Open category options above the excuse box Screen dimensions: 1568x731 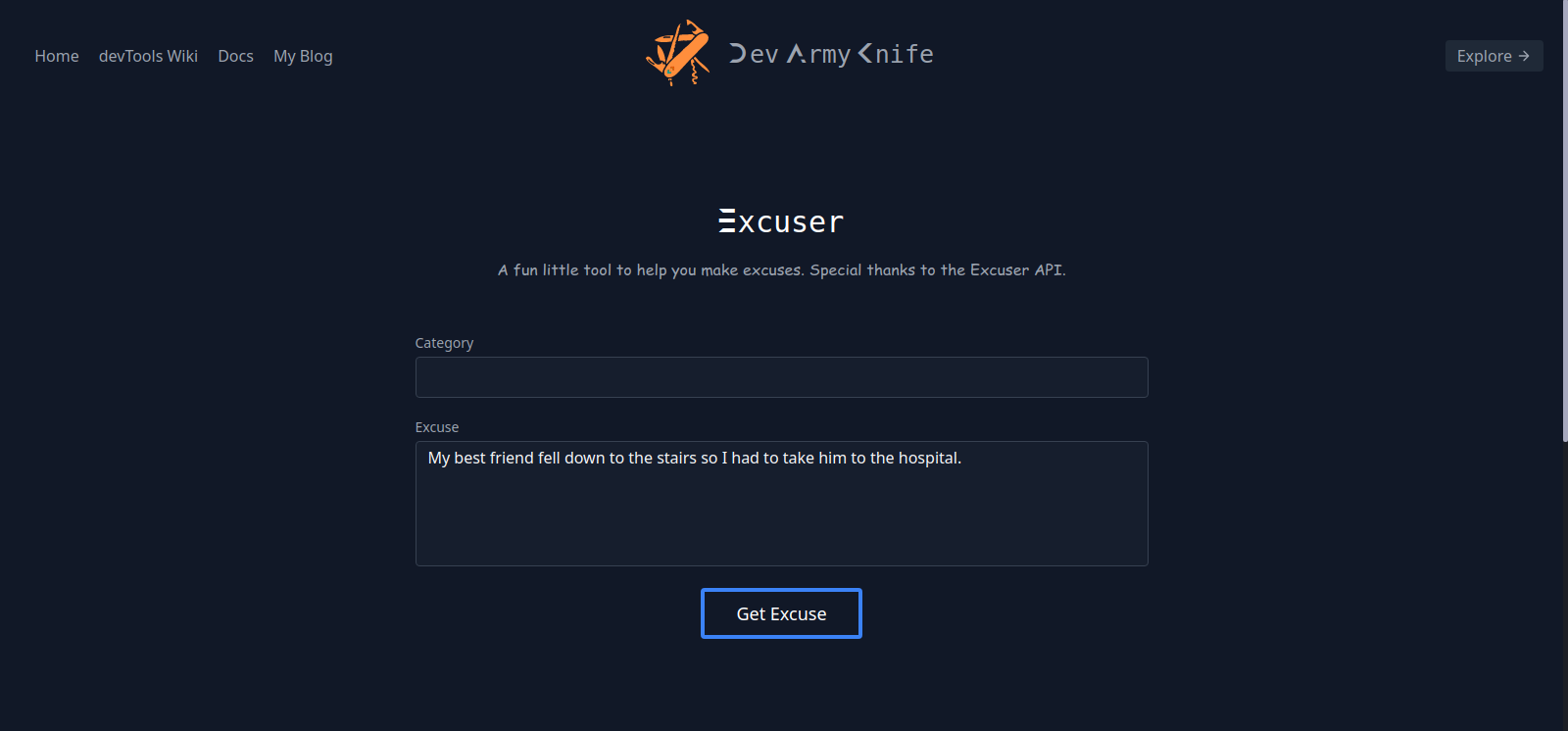(x=781, y=377)
